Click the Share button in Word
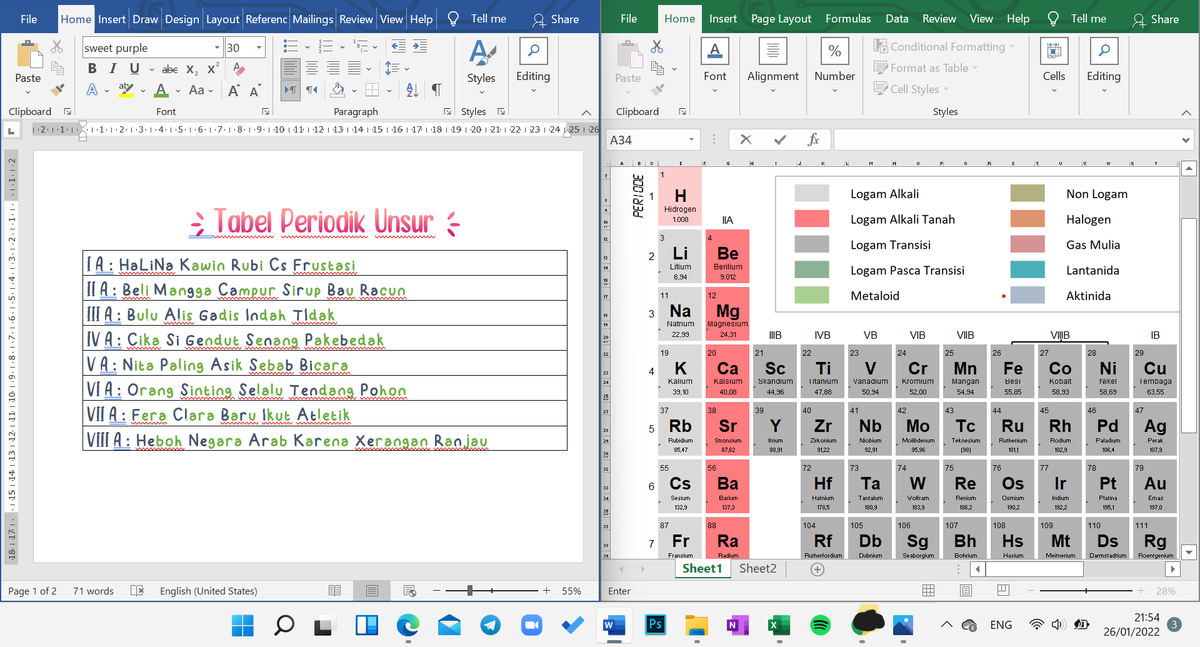1200x647 pixels. pyautogui.click(x=556, y=19)
